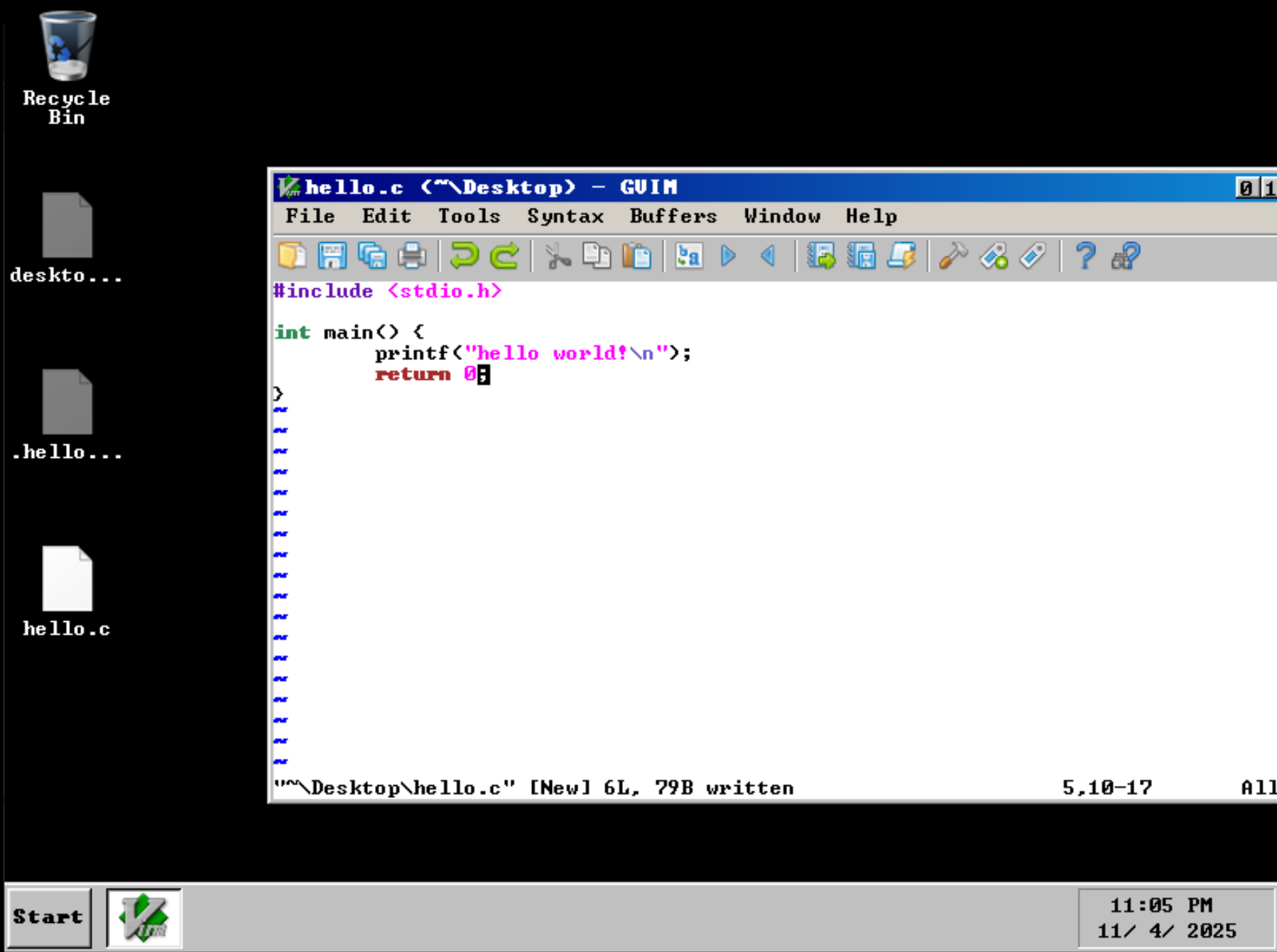Click the "hello world!\n" string literal
The height and width of the screenshot is (952, 1277).
pyautogui.click(x=567, y=354)
